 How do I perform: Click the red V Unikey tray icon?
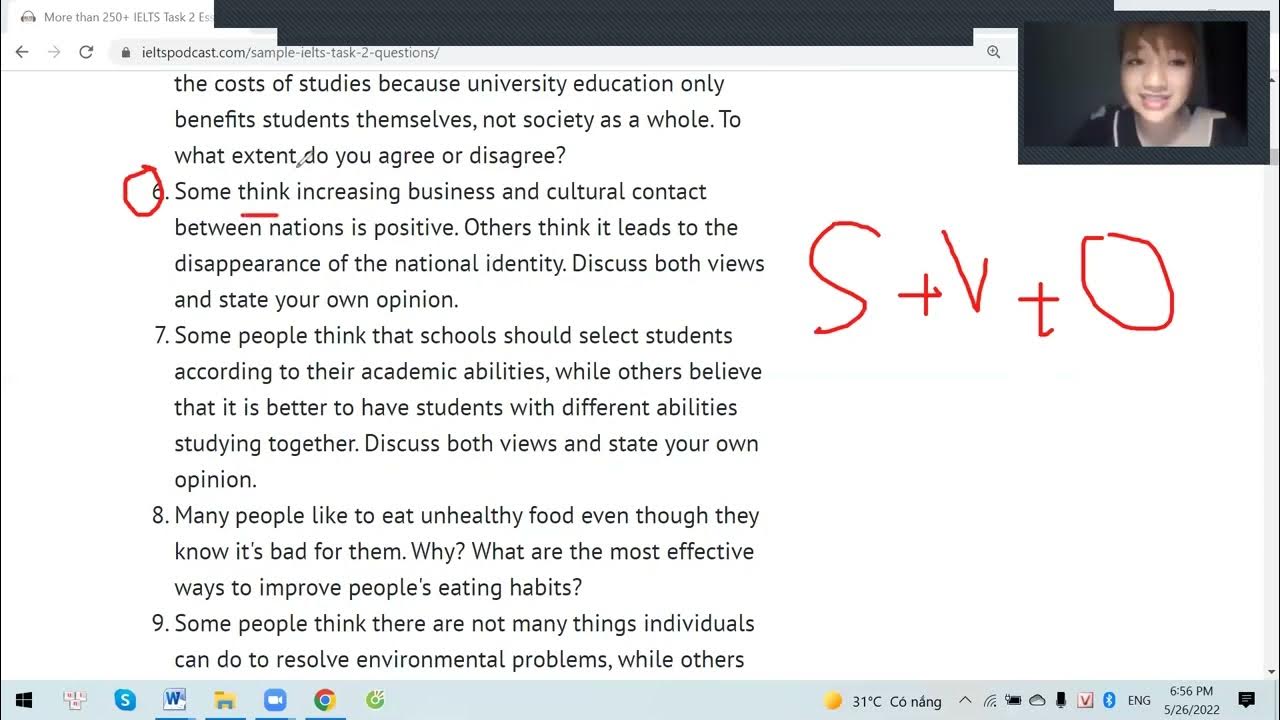1085,701
